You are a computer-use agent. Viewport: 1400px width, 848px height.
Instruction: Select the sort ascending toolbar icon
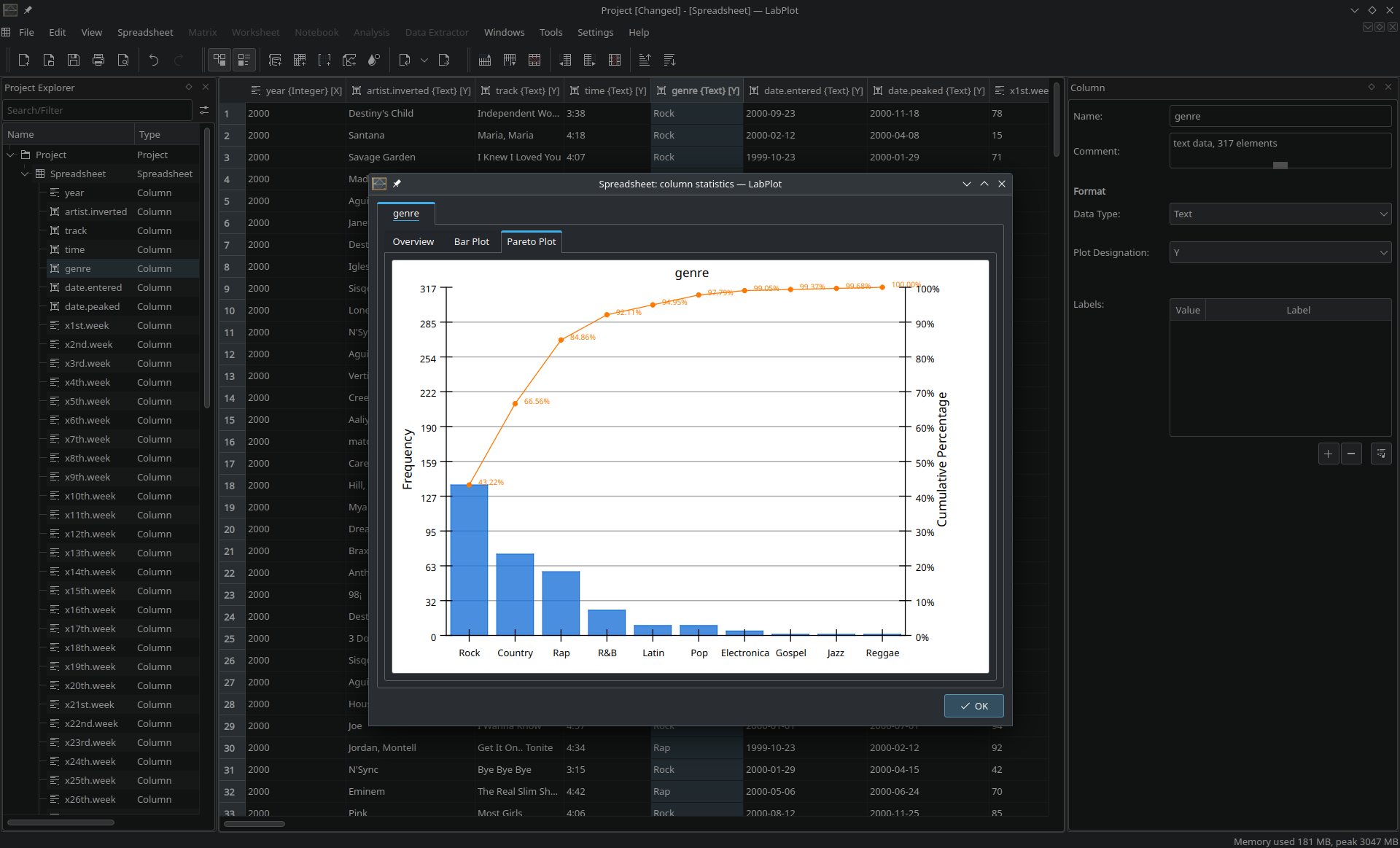click(x=645, y=60)
